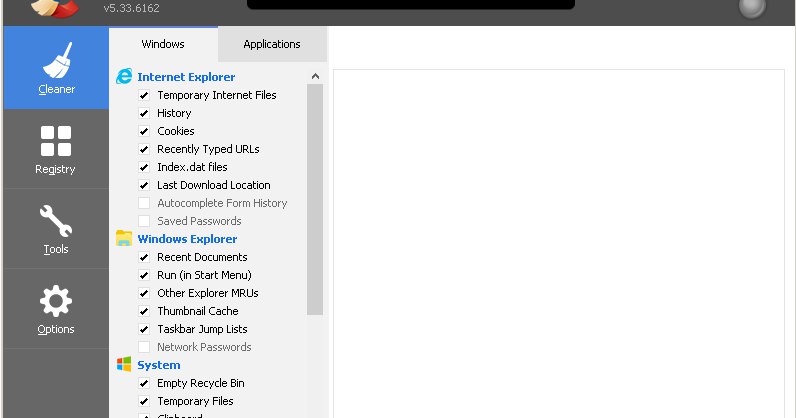Image resolution: width=796 pixels, height=418 pixels.
Task: Switch to the Windows tab
Action: coord(163,44)
